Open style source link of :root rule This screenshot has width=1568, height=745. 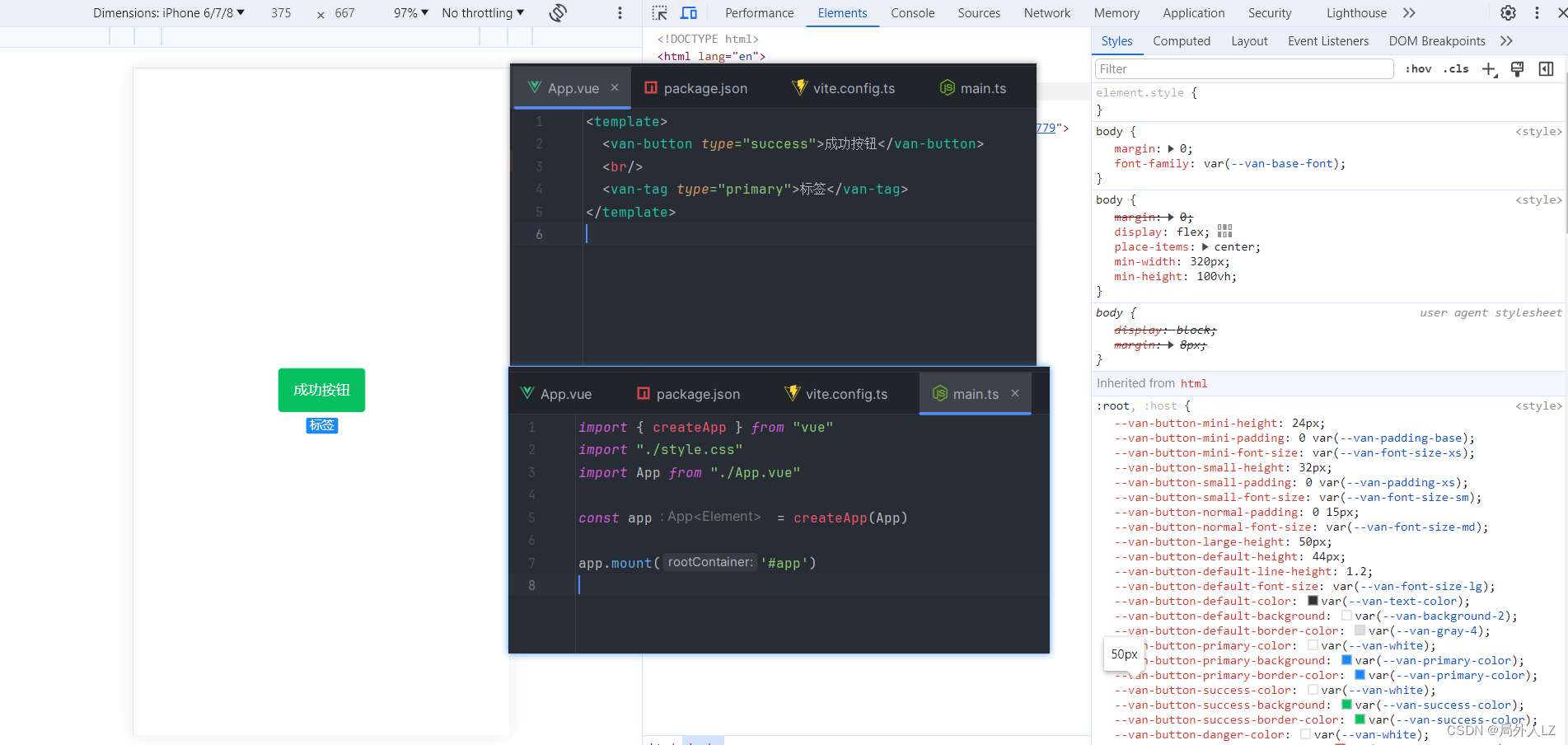pyautogui.click(x=1538, y=406)
